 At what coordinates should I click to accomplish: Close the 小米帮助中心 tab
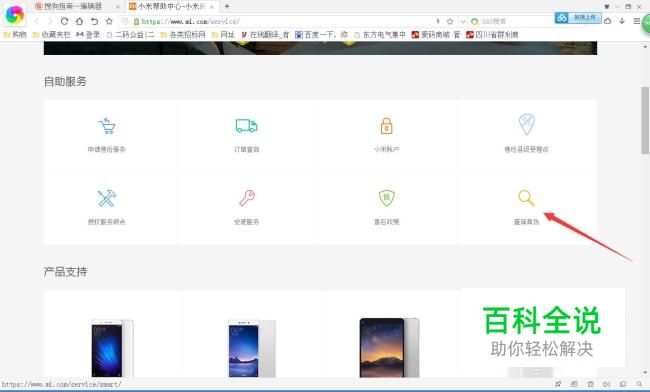click(x=211, y=7)
